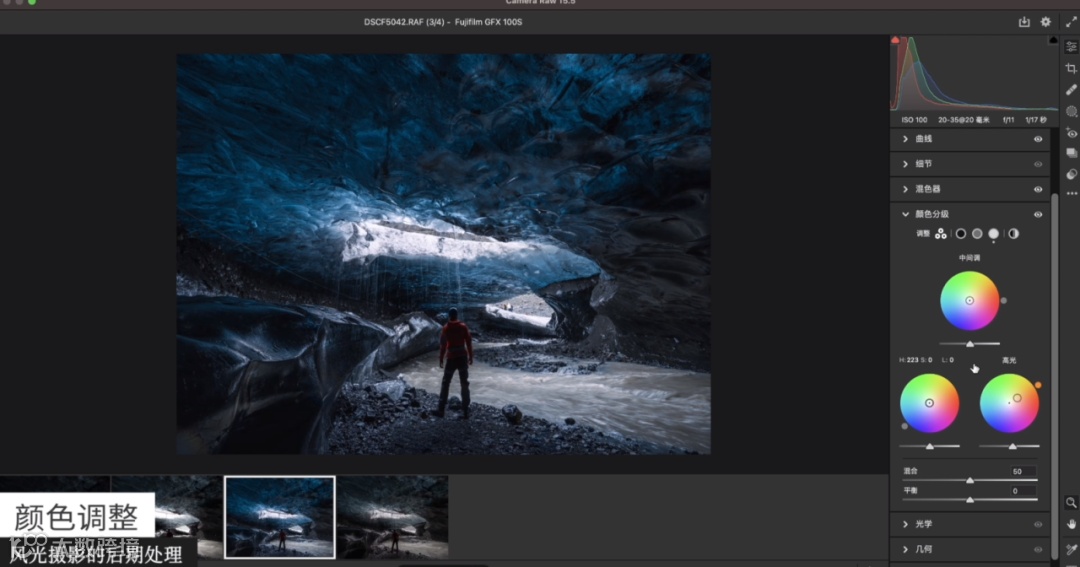Toggle visibility of 曲线 panel
Viewport: 1080px width, 567px height.
click(x=1038, y=139)
